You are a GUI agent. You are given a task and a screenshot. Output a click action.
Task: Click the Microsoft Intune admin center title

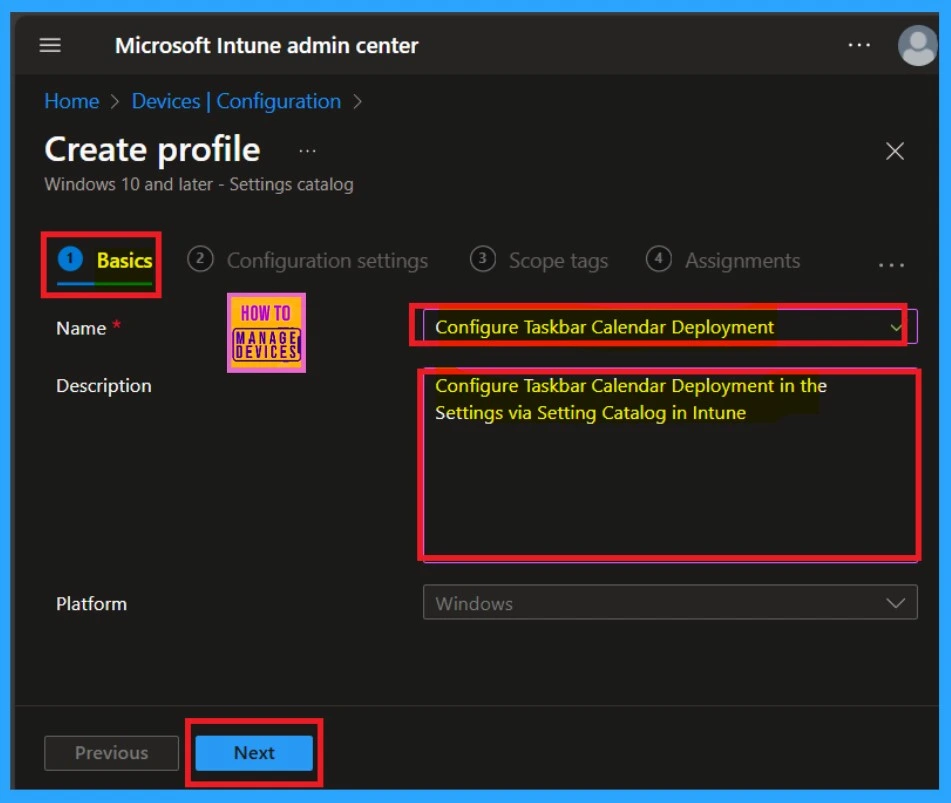[x=267, y=45]
